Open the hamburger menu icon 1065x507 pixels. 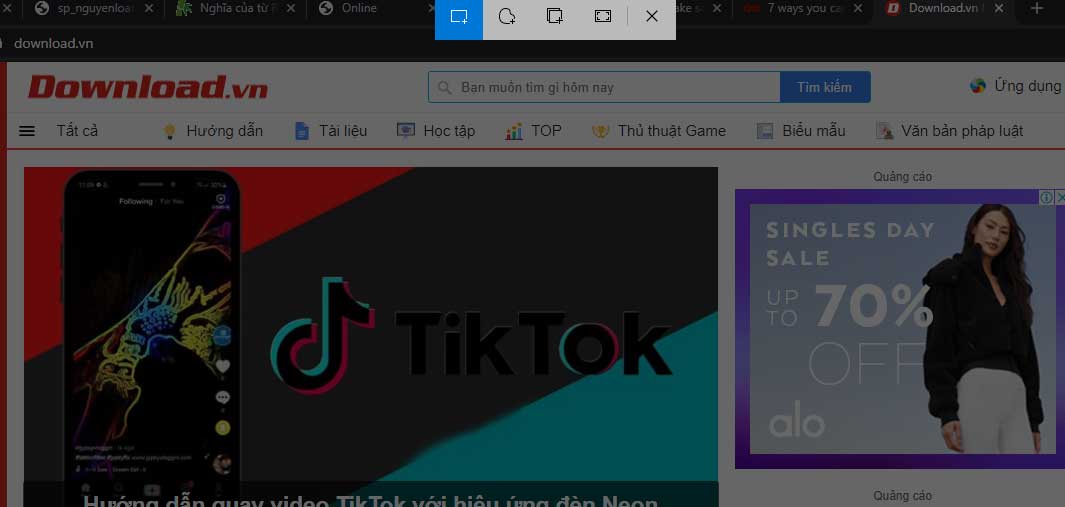coord(27,130)
